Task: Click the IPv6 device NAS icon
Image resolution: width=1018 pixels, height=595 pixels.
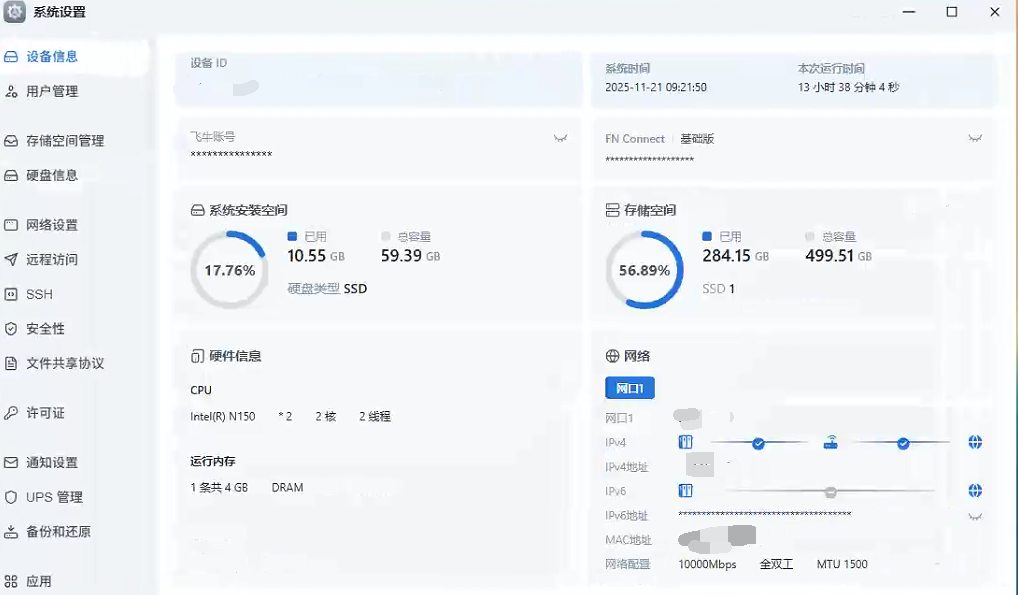Action: pos(686,490)
